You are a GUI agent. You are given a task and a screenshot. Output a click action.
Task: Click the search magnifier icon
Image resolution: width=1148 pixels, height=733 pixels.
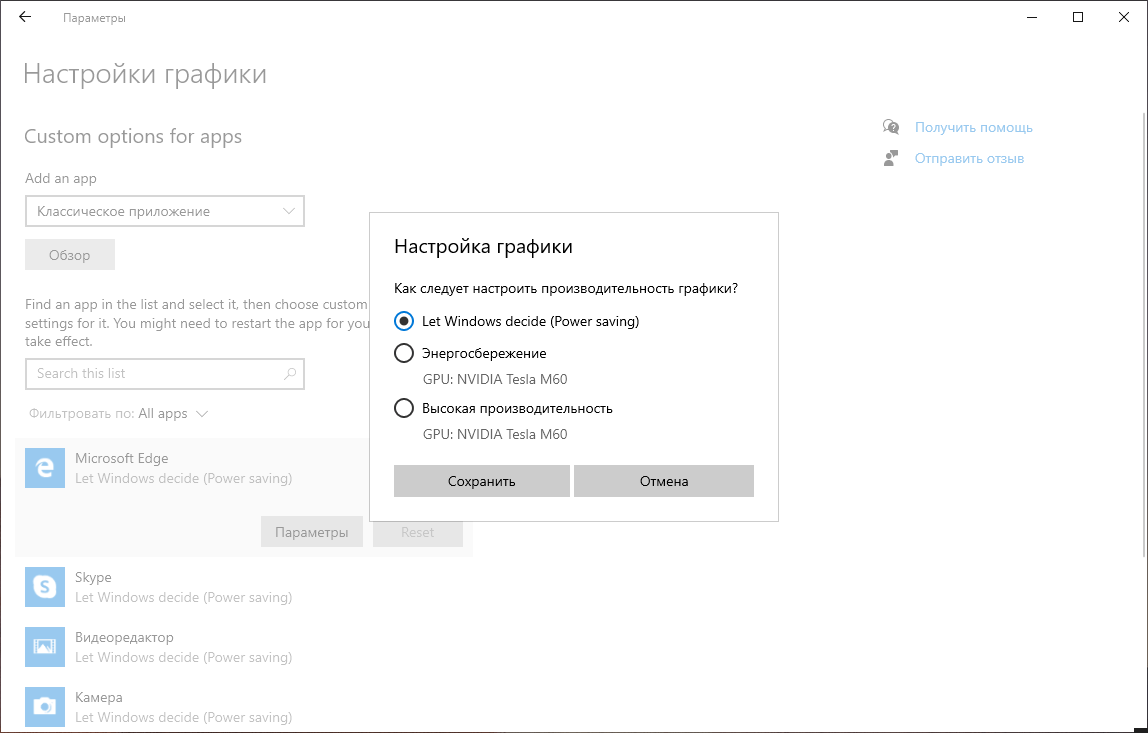coord(290,374)
